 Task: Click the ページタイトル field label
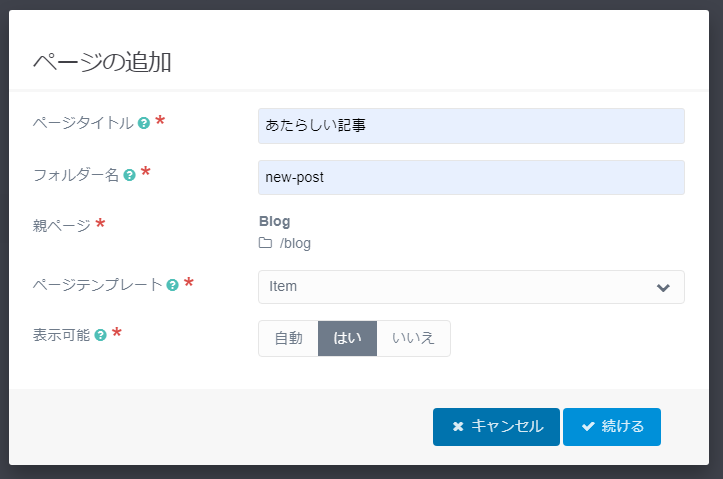pyautogui.click(x=83, y=123)
